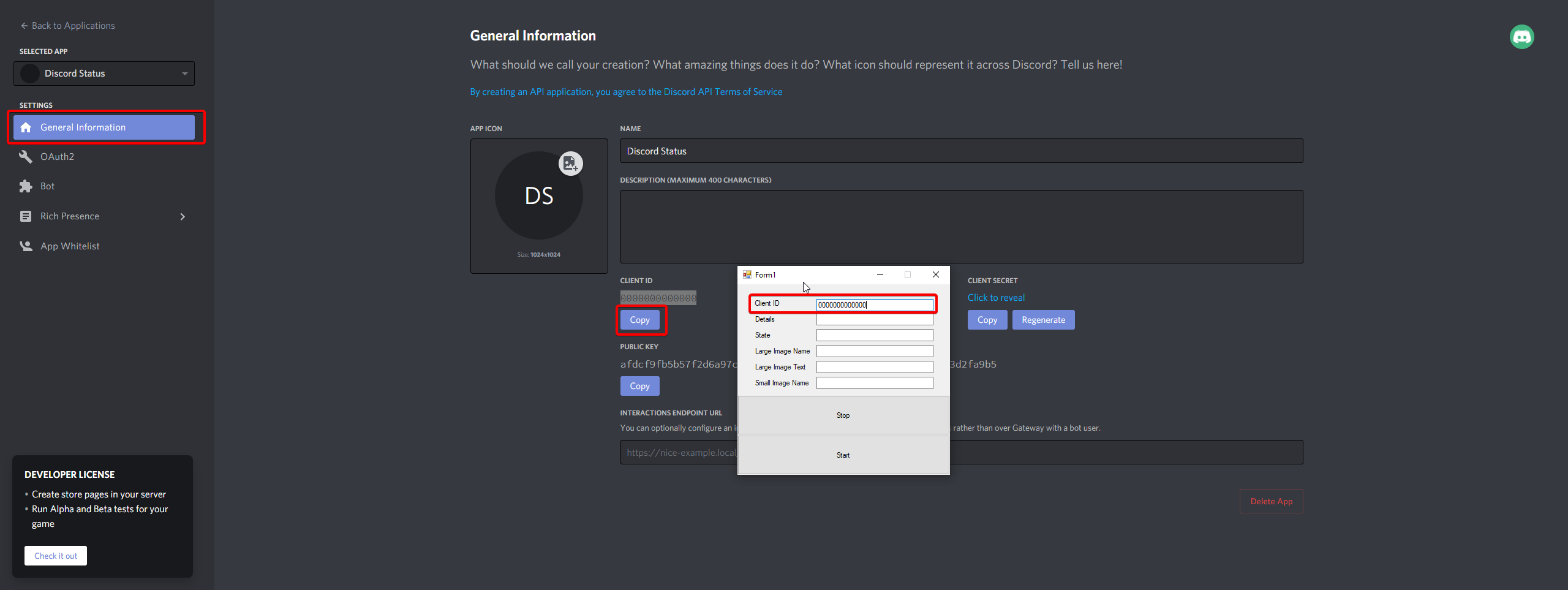Click the Description text area

(x=962, y=227)
